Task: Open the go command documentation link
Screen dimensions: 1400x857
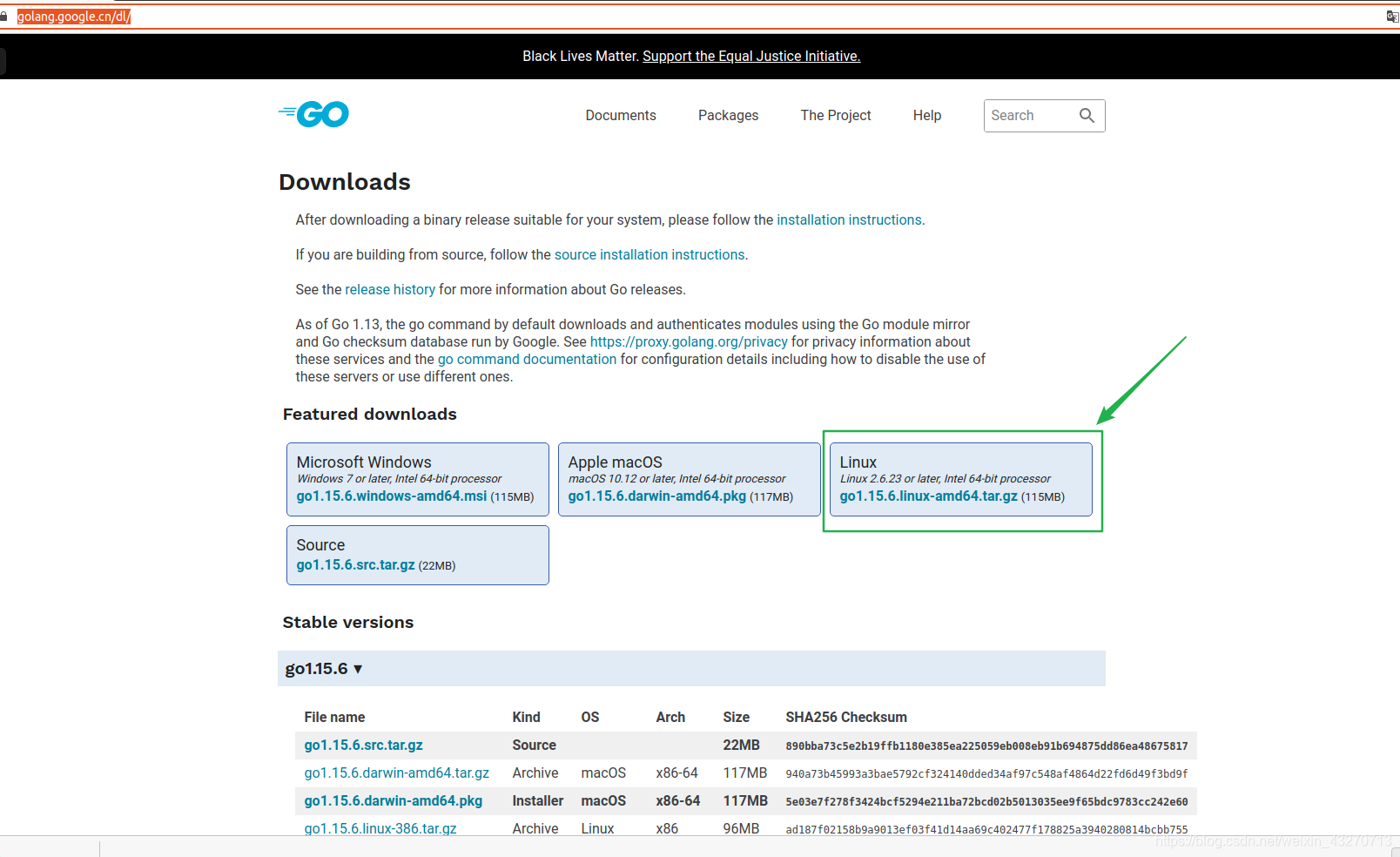Action: point(527,359)
